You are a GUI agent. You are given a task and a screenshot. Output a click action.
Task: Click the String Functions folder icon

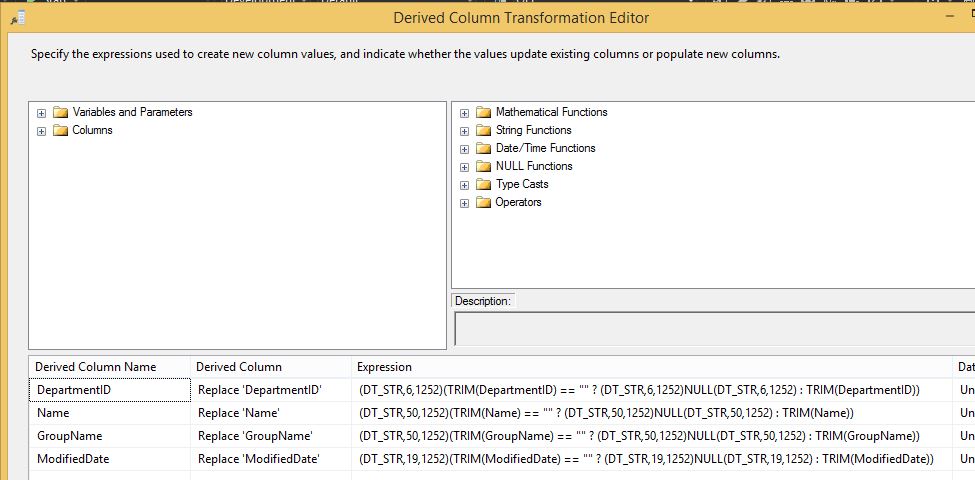[484, 130]
